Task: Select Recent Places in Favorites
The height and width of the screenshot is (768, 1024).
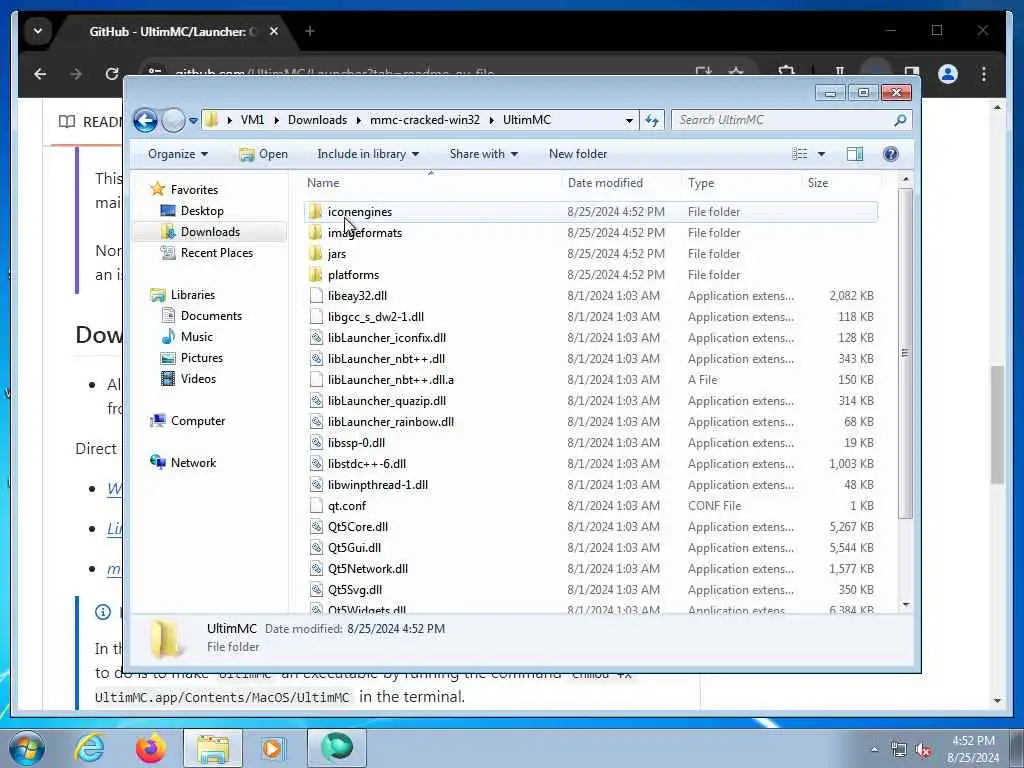Action: (206, 253)
